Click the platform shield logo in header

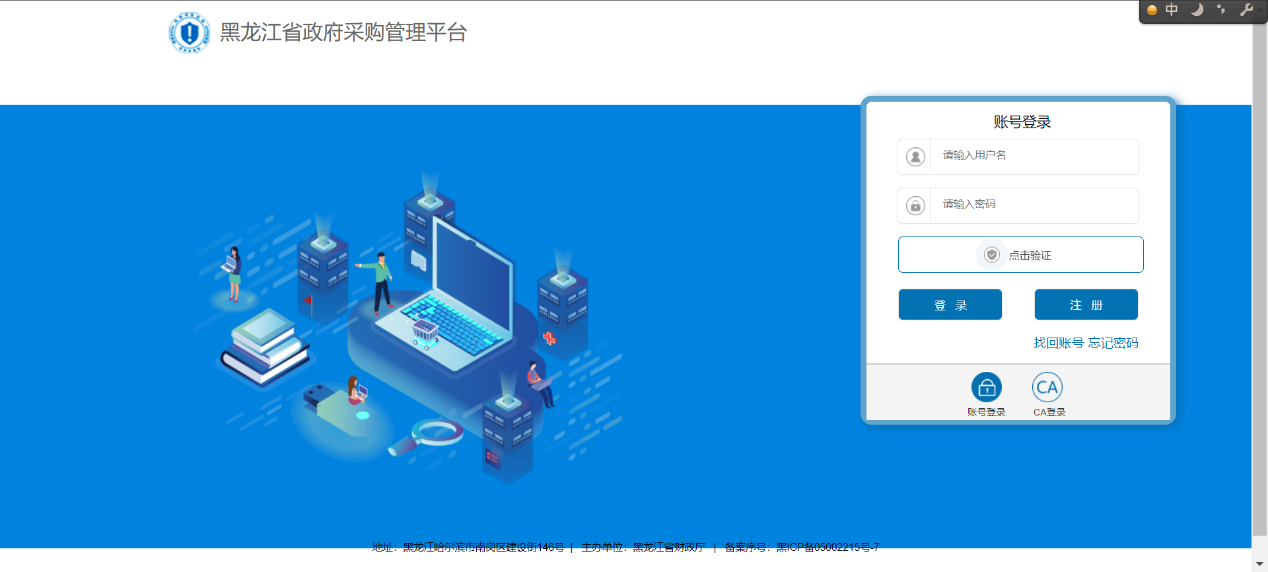pos(189,33)
